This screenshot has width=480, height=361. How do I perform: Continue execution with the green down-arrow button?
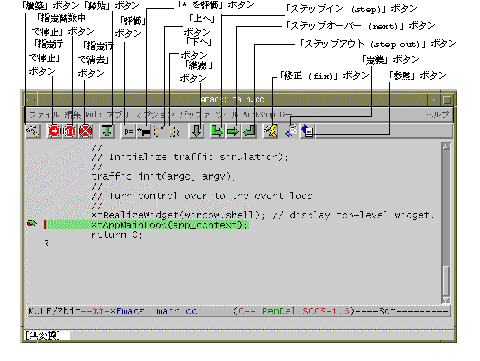[x=196, y=131]
